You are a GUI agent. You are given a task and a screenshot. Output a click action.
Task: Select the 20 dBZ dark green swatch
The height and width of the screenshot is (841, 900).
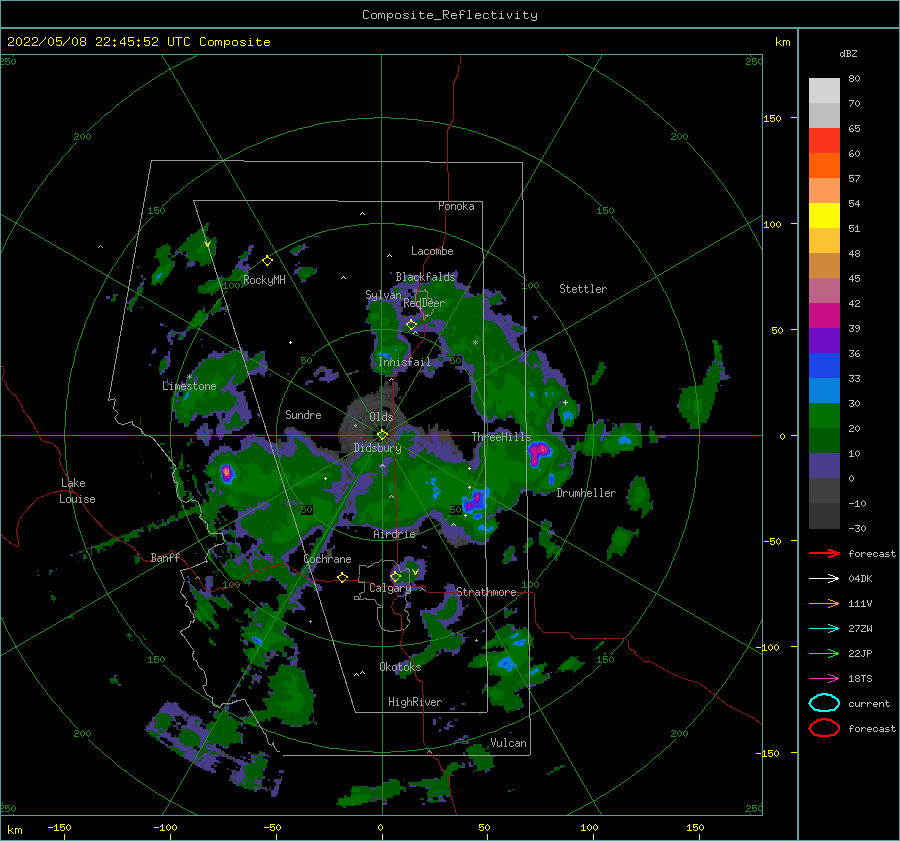824,440
